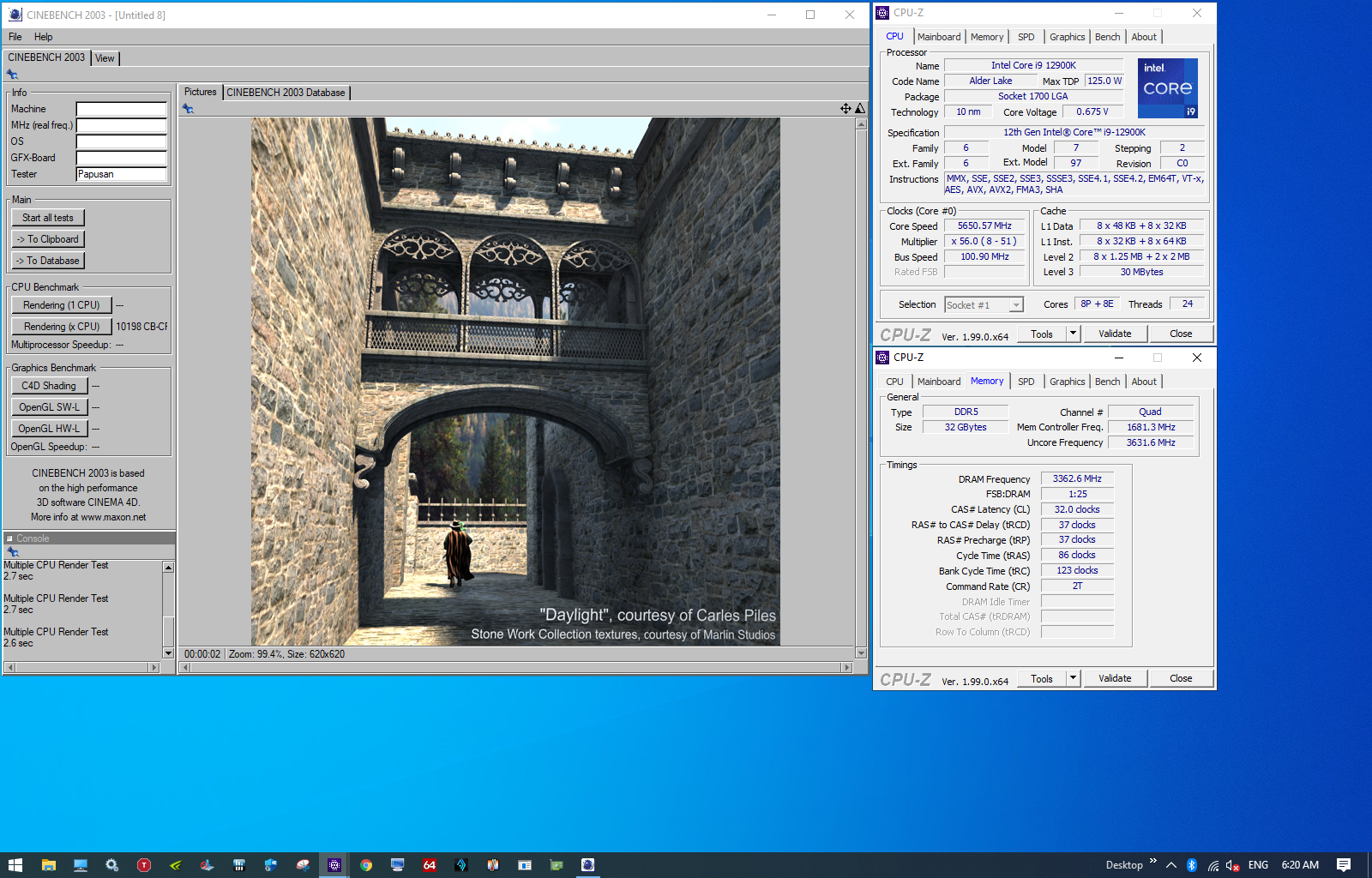Run the Rendering (1 CPU) benchmark

62,305
